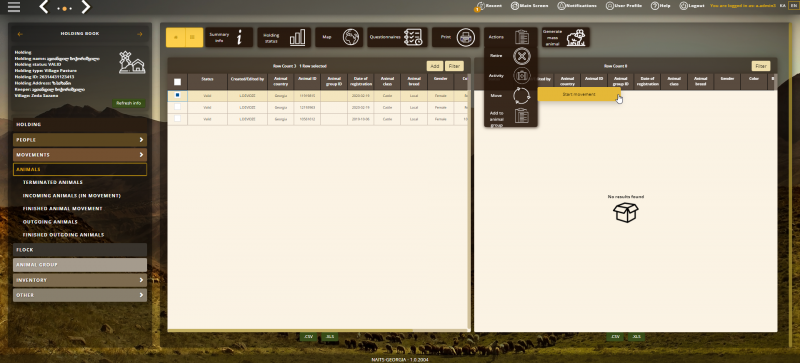Open Flock sidebar section
The image size is (800, 363).
(x=80, y=250)
